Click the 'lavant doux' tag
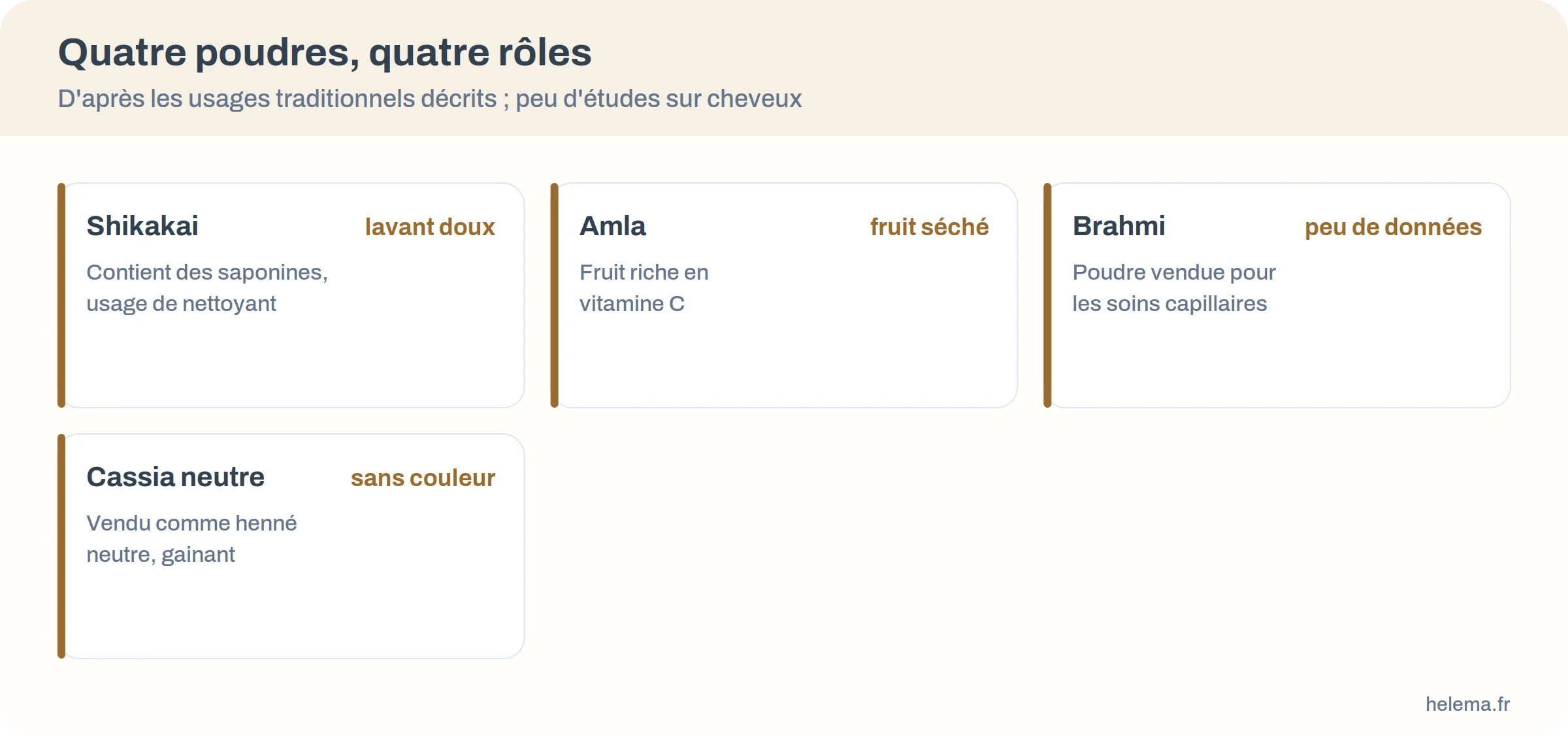The image size is (1568, 737). pyautogui.click(x=430, y=227)
